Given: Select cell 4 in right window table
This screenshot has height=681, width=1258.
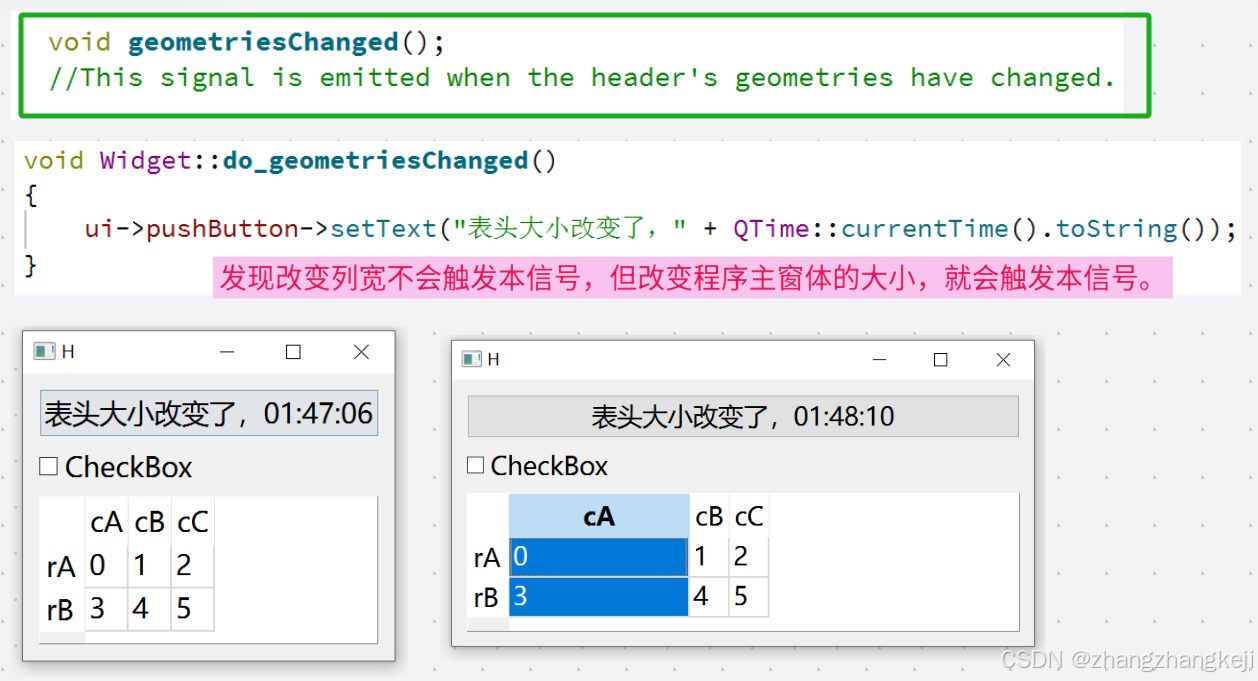Looking at the screenshot, I should (x=709, y=597).
